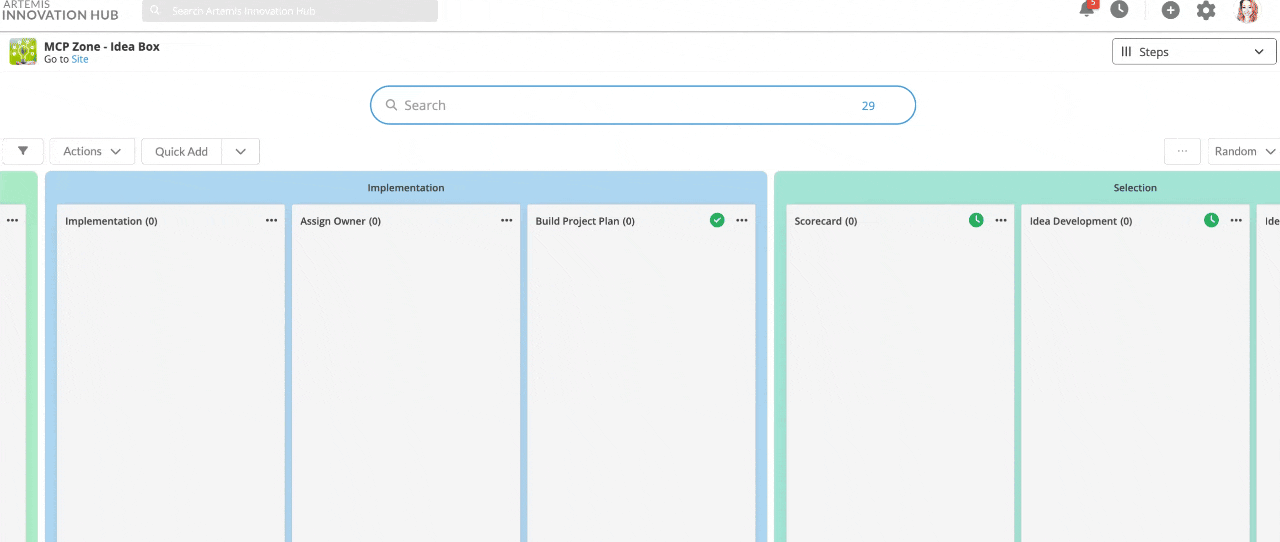Click the Implementation stage header
Image resolution: width=1280 pixels, height=542 pixels.
pyautogui.click(x=406, y=188)
